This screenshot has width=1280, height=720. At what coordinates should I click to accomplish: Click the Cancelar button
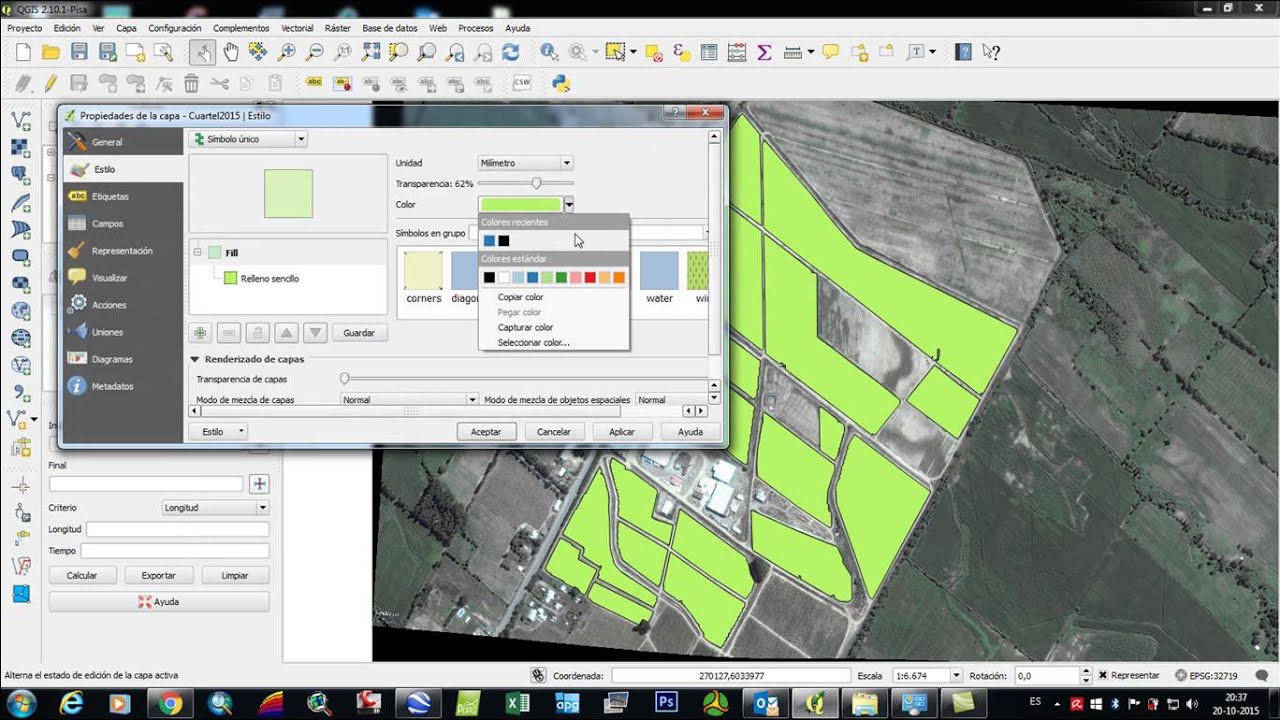tap(554, 432)
